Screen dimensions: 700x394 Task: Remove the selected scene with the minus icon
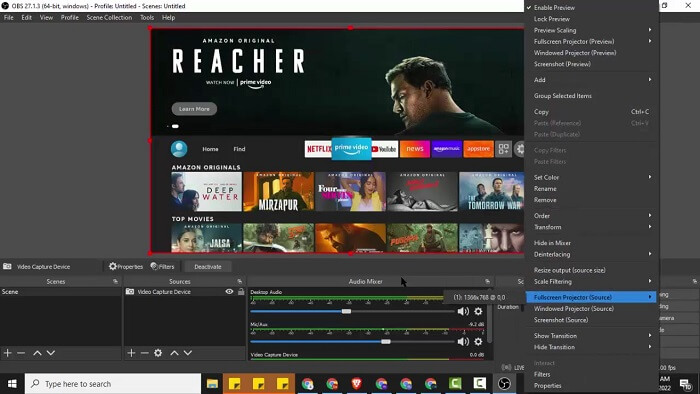tap(21, 353)
